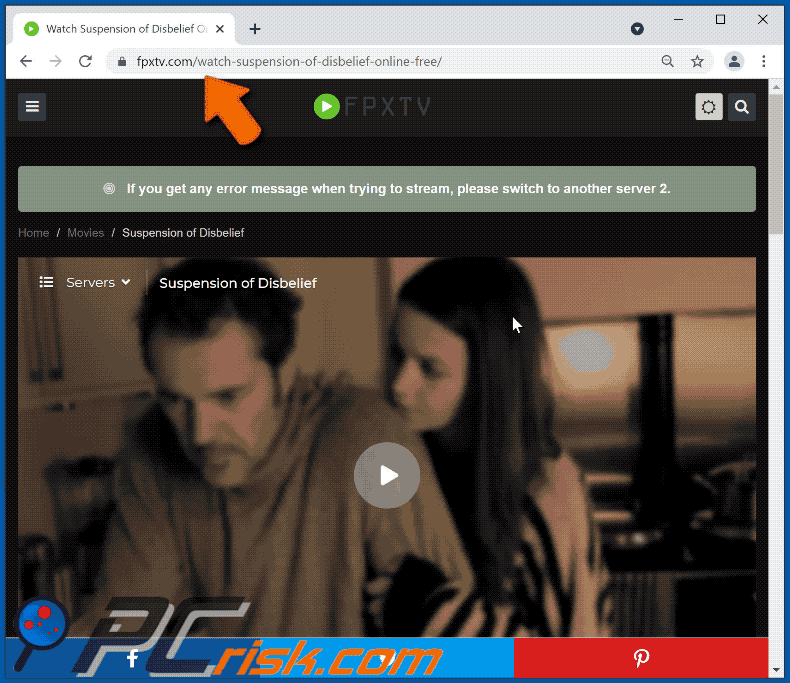Click the tab search dropdown circle

(637, 29)
